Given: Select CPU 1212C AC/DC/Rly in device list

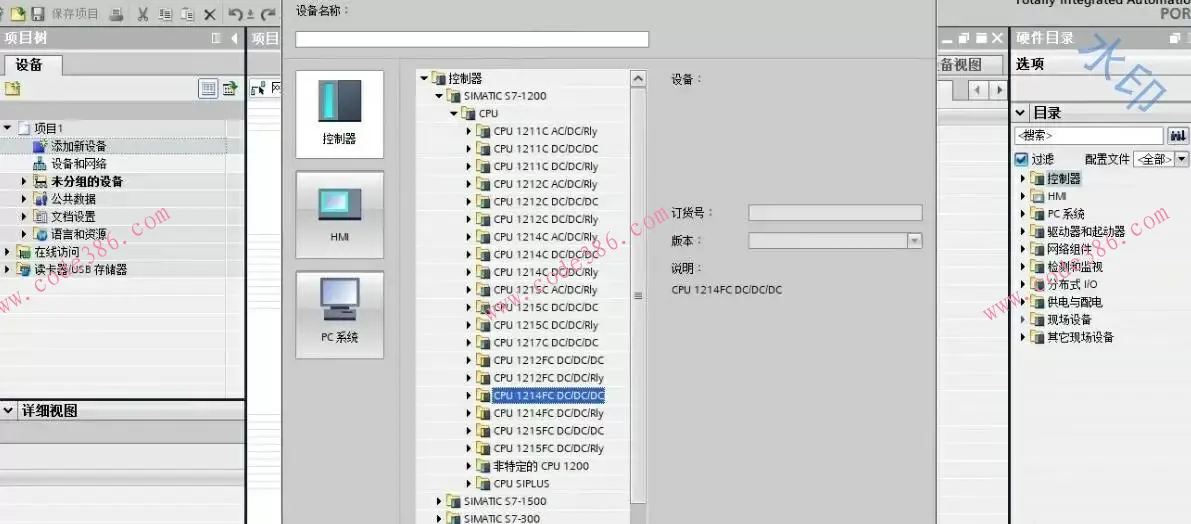Looking at the screenshot, I should [x=545, y=184].
